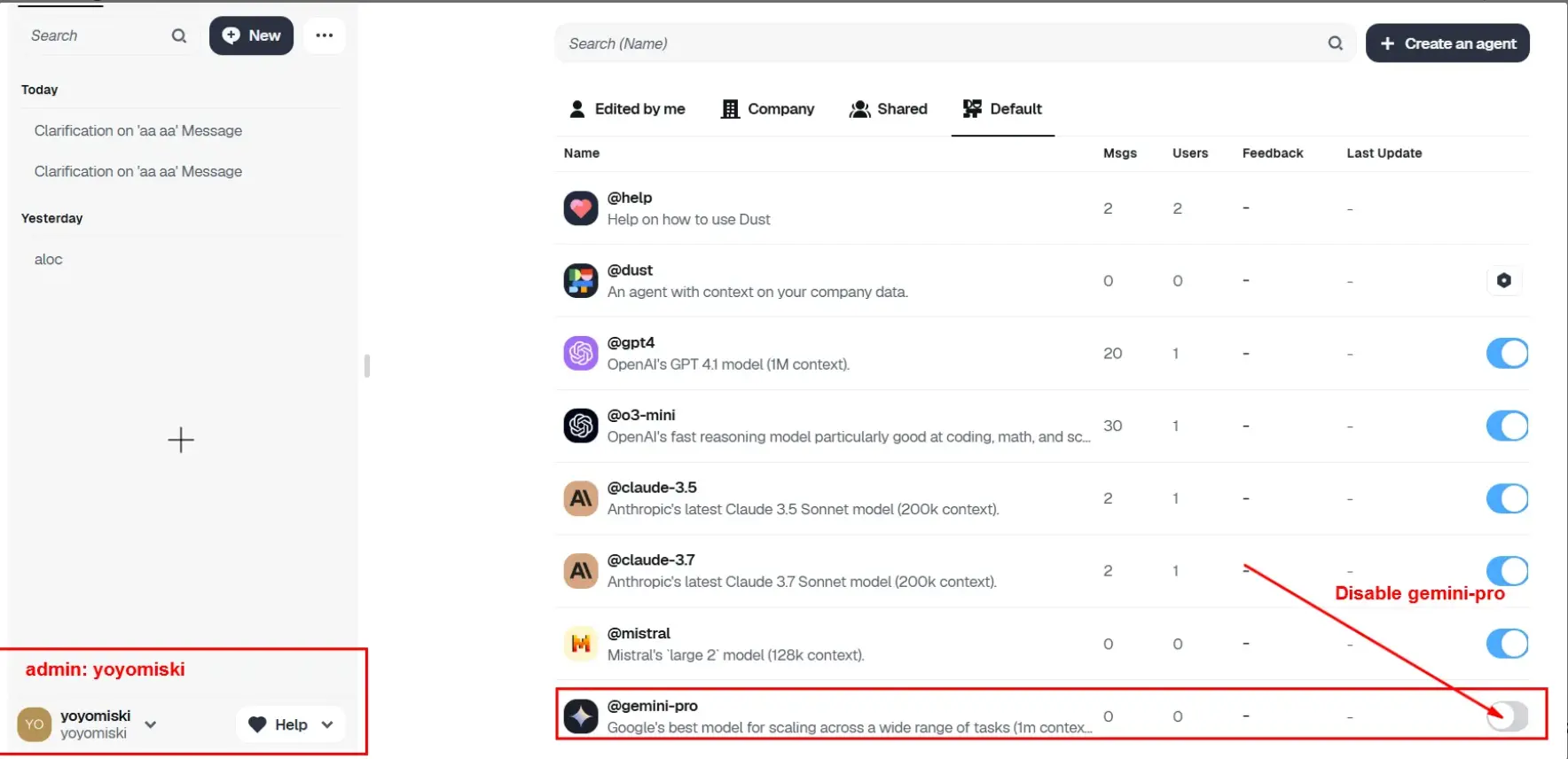Click the @gpt4 purple OpenAI avatar
Image resolution: width=1568 pixels, height=759 pixels.
point(581,353)
